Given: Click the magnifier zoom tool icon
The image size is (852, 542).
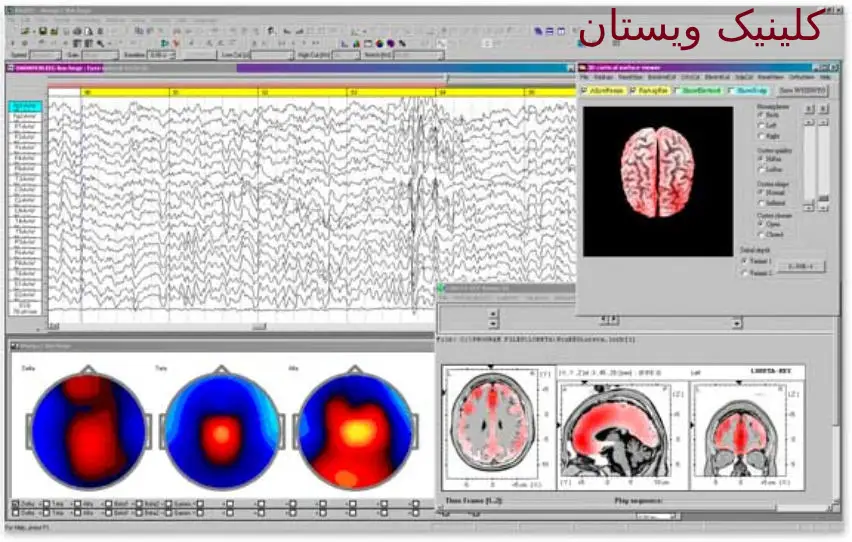Looking at the screenshot, I should tap(101, 43).
